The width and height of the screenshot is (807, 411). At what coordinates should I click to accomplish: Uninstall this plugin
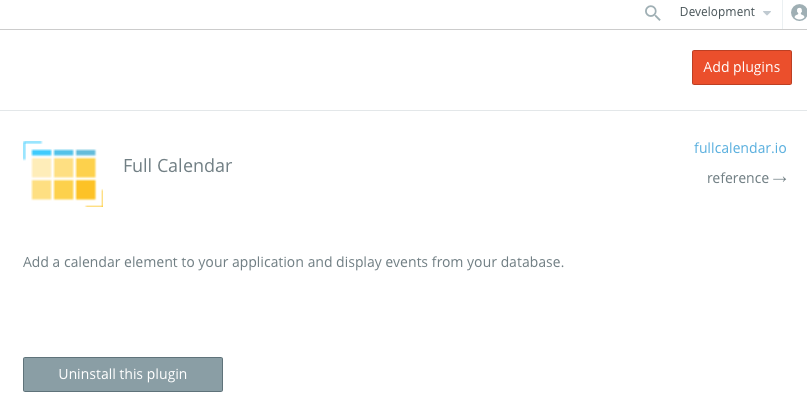(123, 374)
